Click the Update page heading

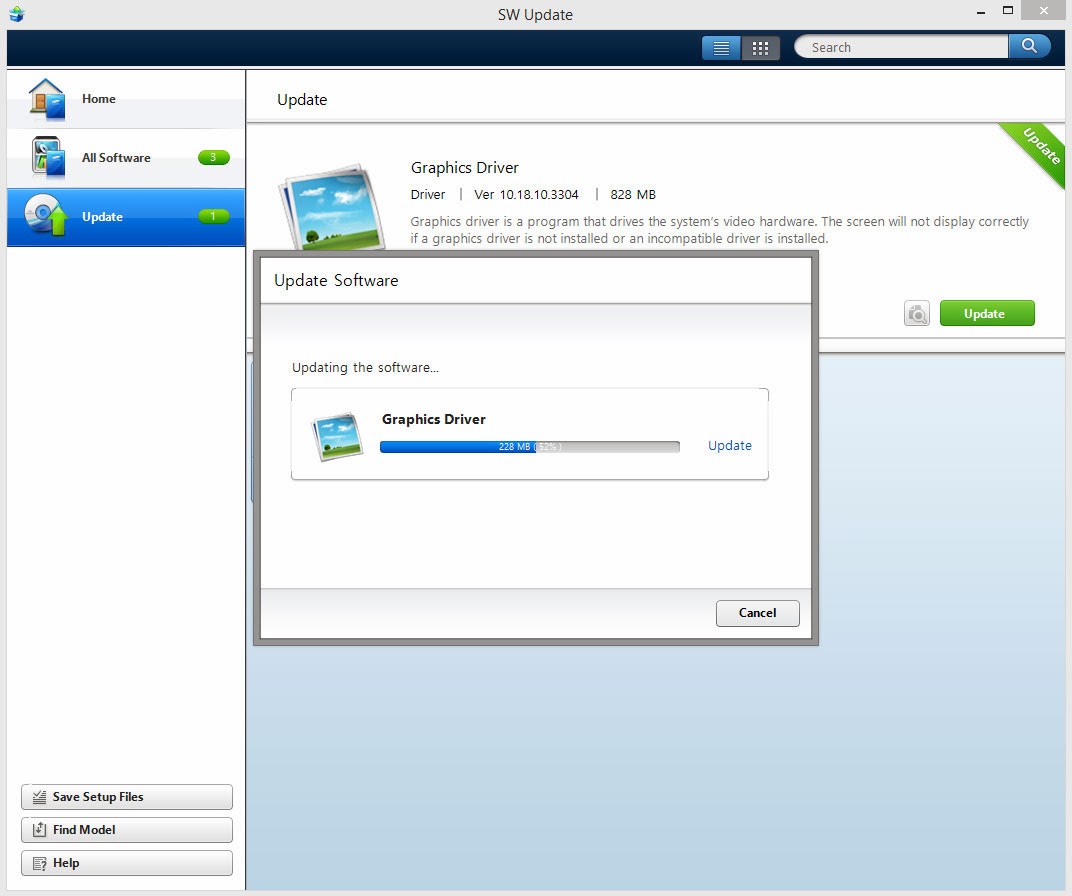coord(302,100)
